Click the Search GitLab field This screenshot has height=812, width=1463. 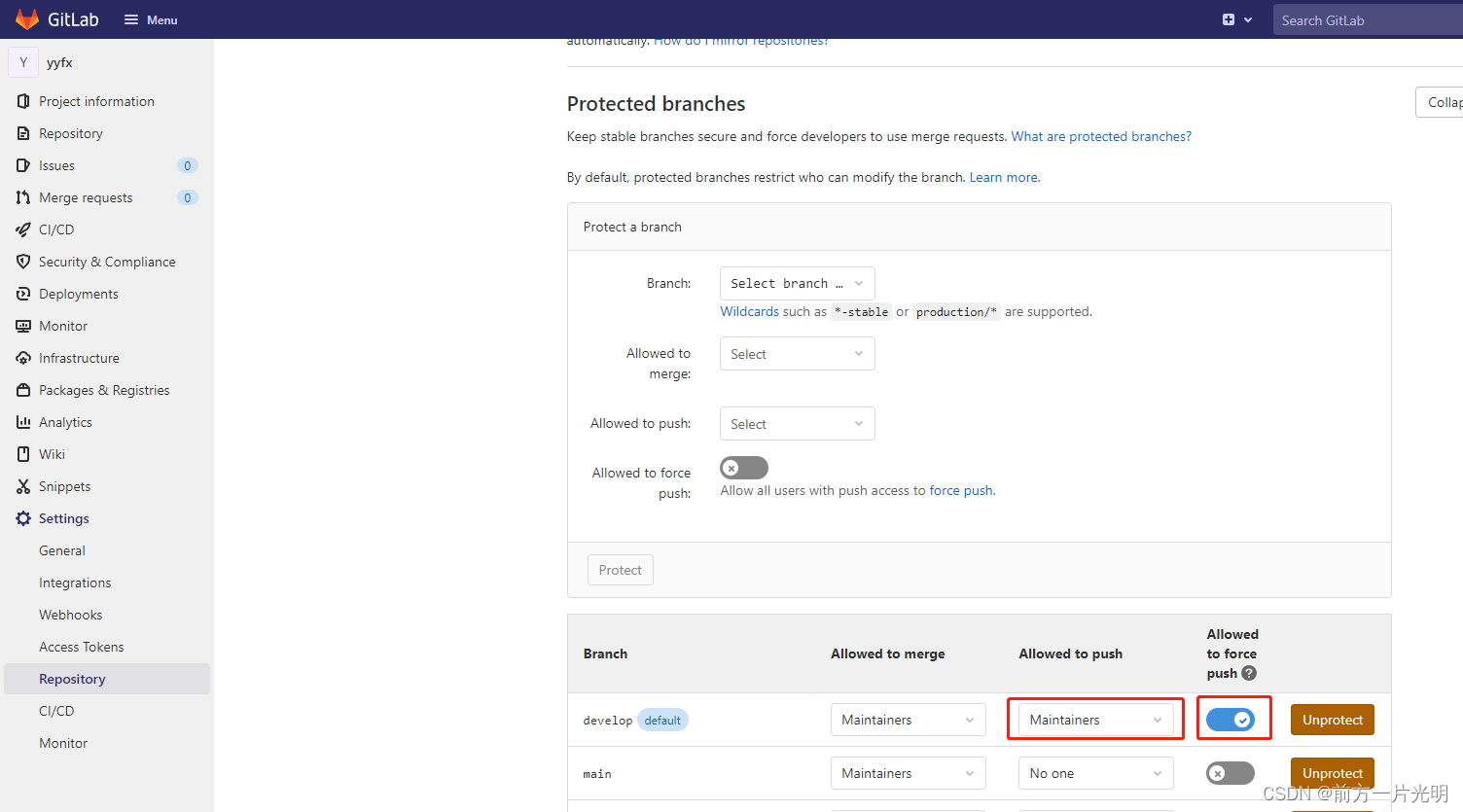tap(1368, 19)
